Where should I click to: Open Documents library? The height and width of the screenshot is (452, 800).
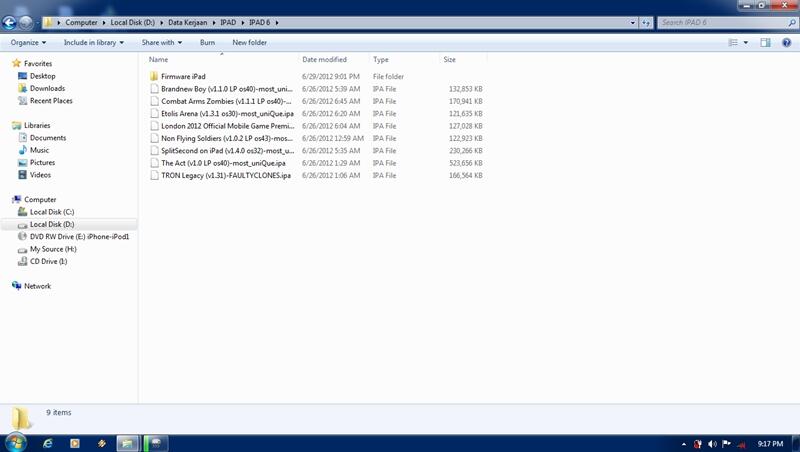(x=47, y=138)
